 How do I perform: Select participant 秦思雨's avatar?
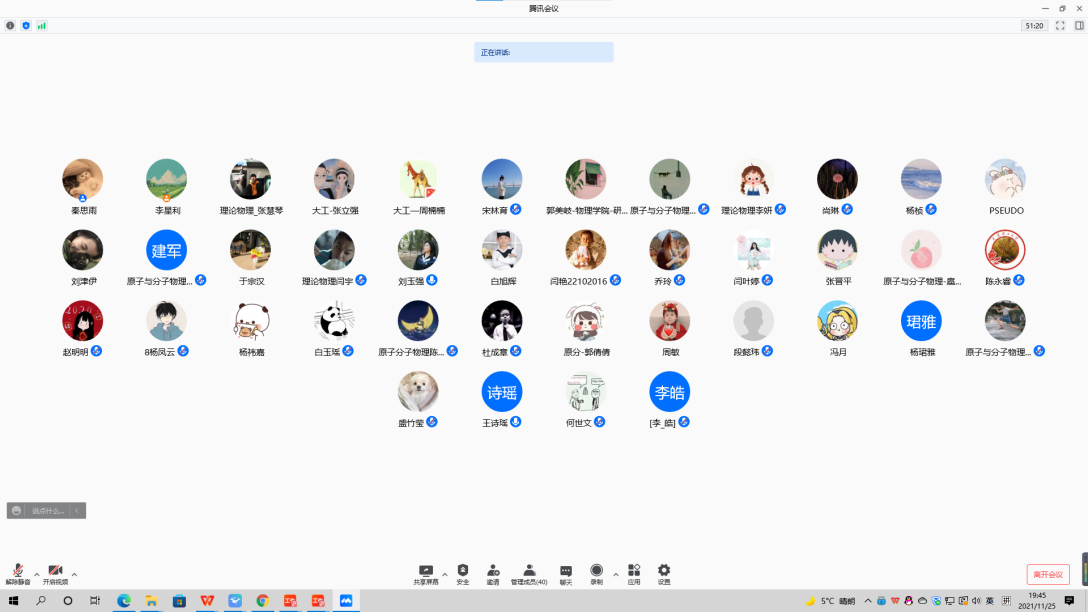pos(82,179)
